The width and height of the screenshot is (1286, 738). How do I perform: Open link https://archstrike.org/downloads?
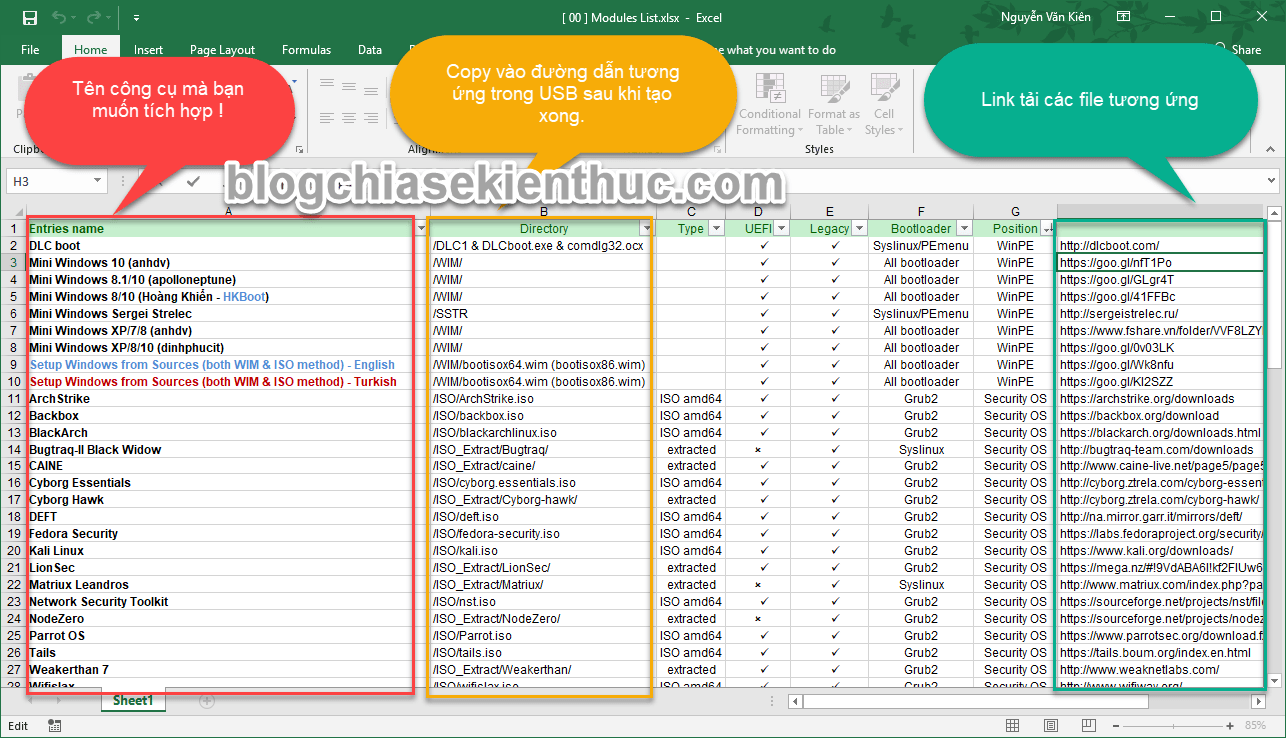1147,399
